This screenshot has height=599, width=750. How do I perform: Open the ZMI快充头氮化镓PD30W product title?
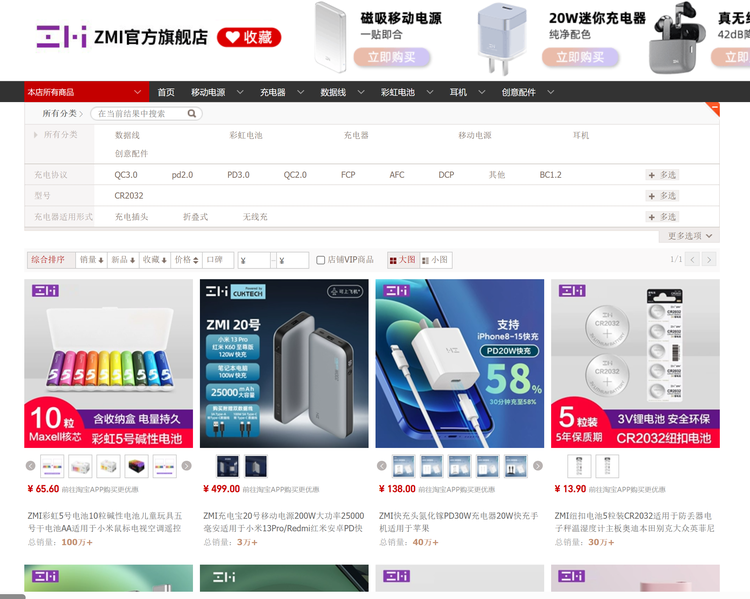click(459, 522)
